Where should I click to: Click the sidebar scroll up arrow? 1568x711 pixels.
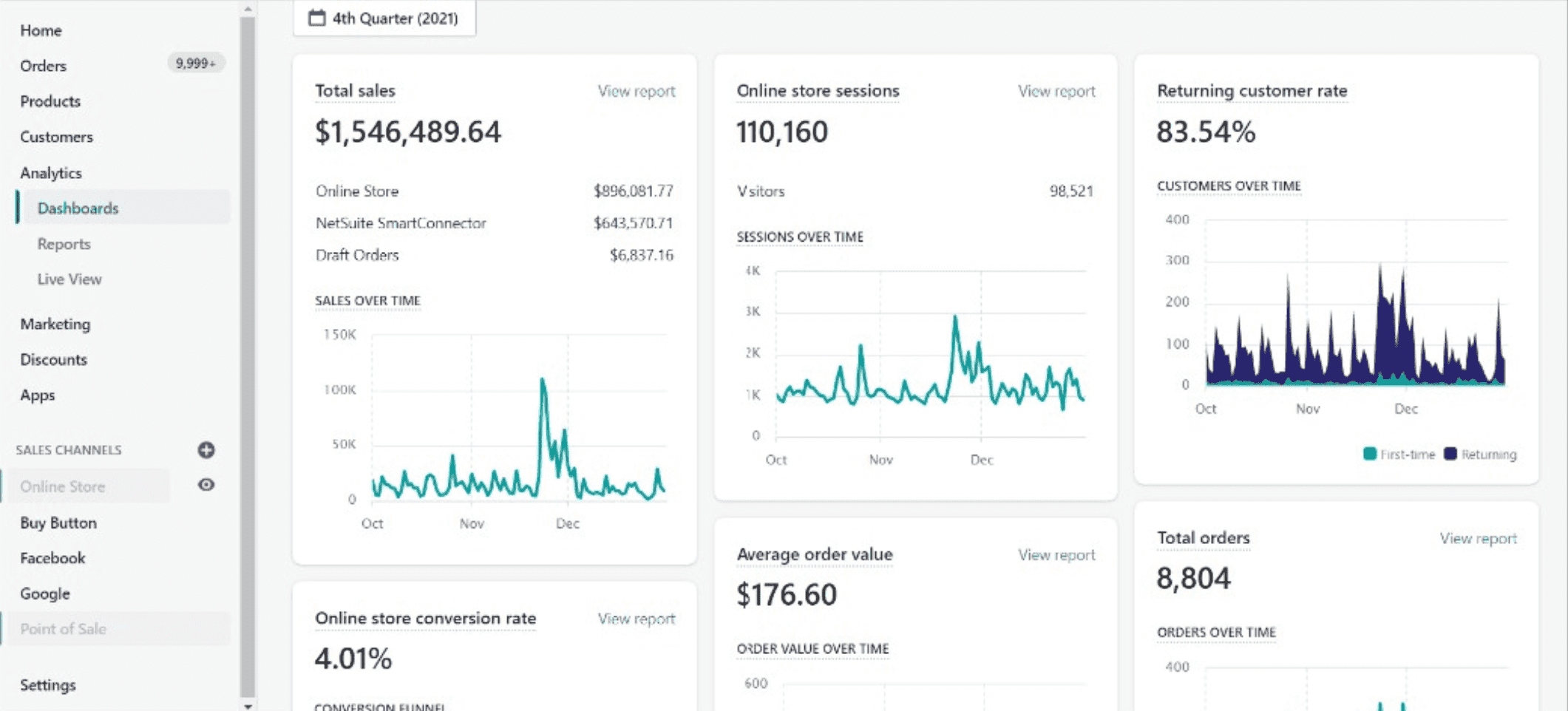pos(248,9)
